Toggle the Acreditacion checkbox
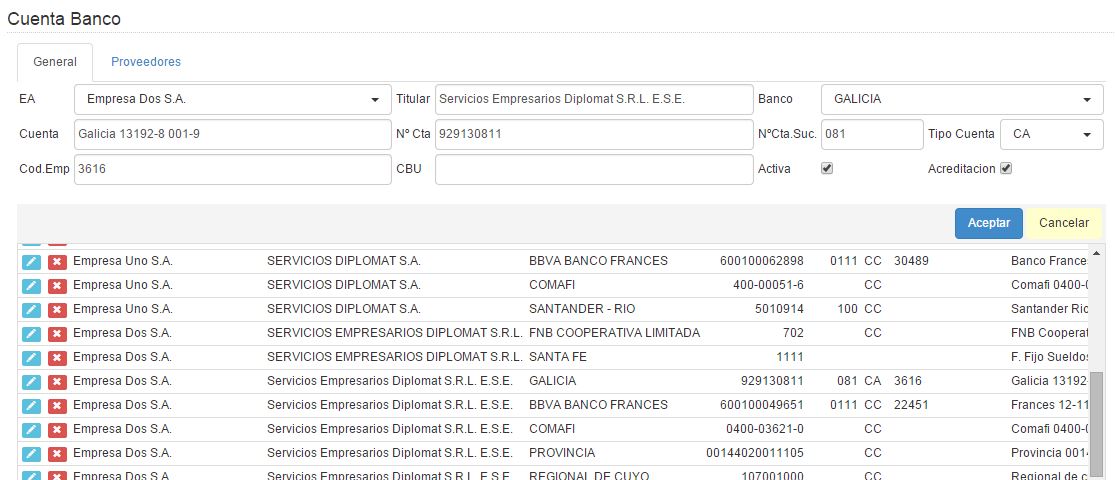Viewport: 1115px width, 480px height. click(x=1006, y=168)
